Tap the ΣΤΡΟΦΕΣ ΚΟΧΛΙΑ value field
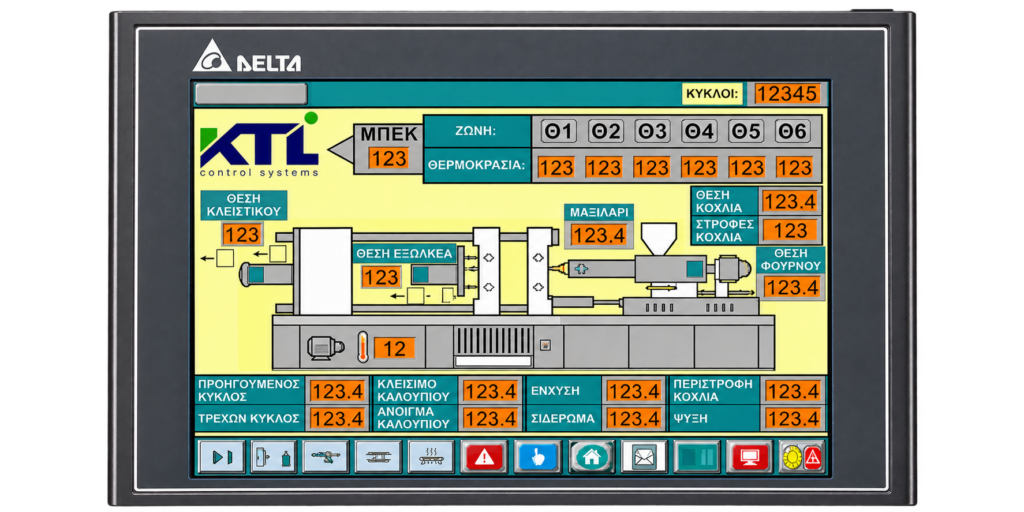Image resolution: width=1024 pixels, height=512 pixels. click(x=791, y=230)
